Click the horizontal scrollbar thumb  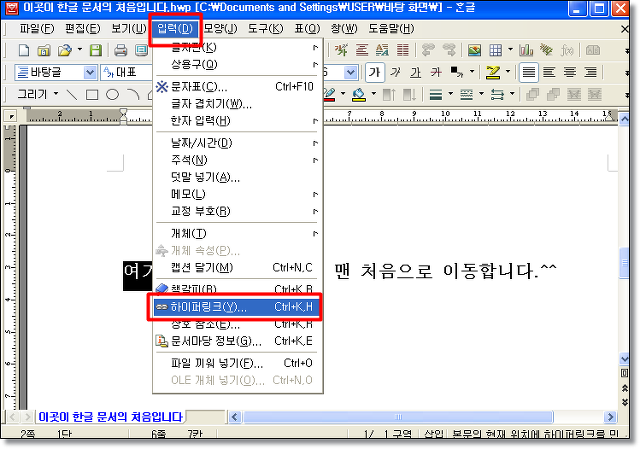tap(398, 417)
